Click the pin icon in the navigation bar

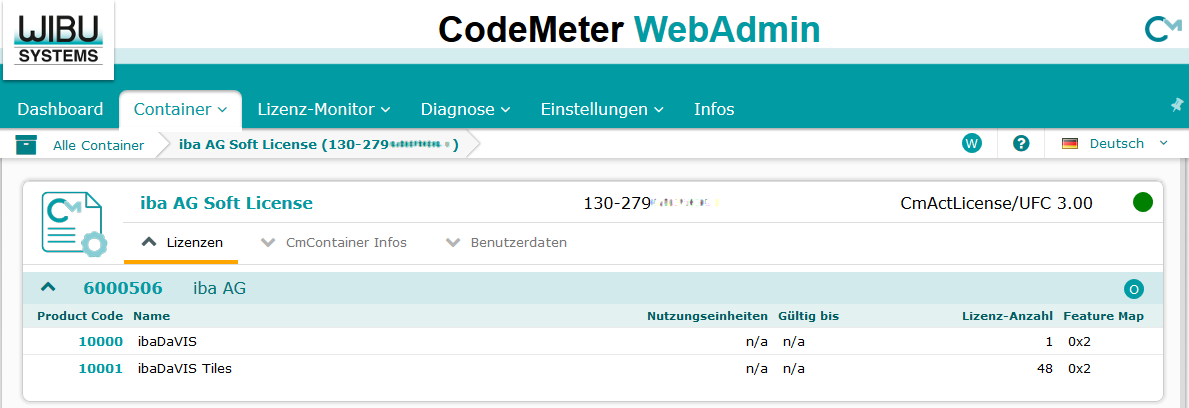pos(1176,105)
